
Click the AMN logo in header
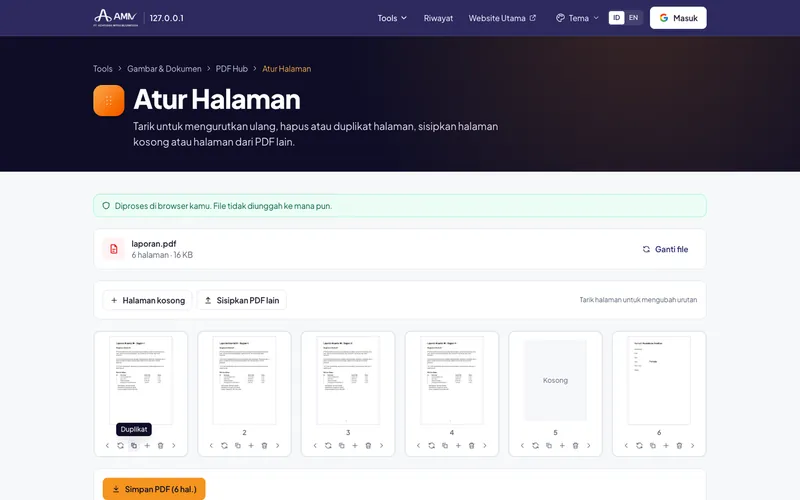tap(116, 18)
